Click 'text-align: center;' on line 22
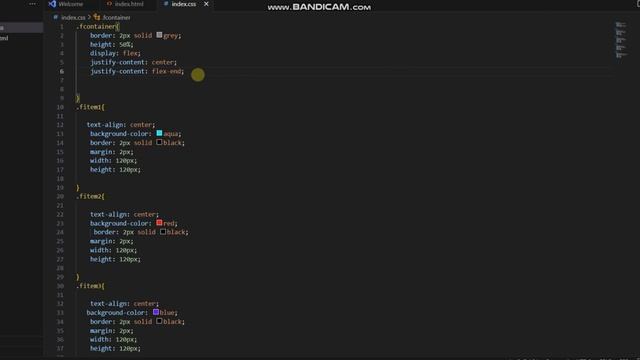 [124, 214]
